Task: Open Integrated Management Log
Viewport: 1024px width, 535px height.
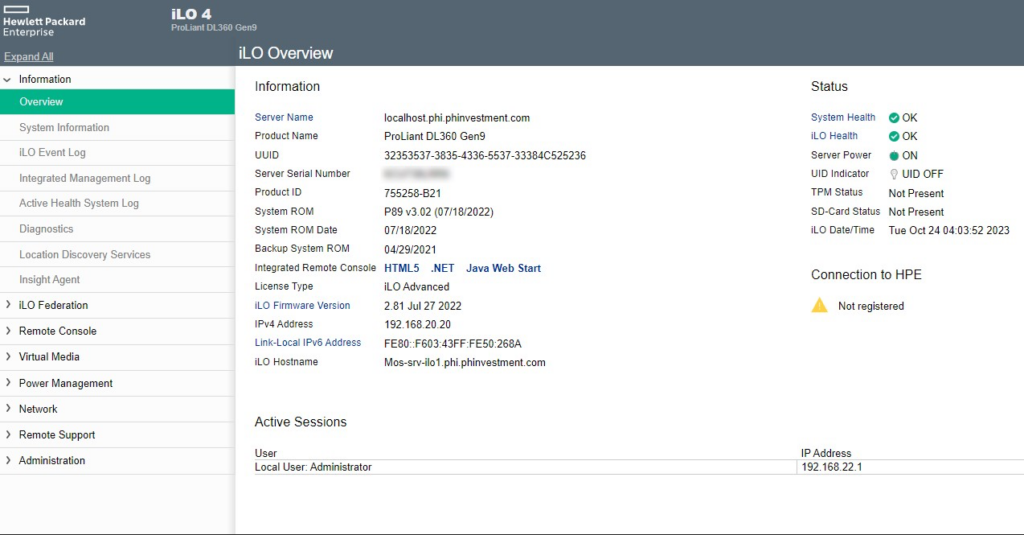Action: tap(118, 178)
